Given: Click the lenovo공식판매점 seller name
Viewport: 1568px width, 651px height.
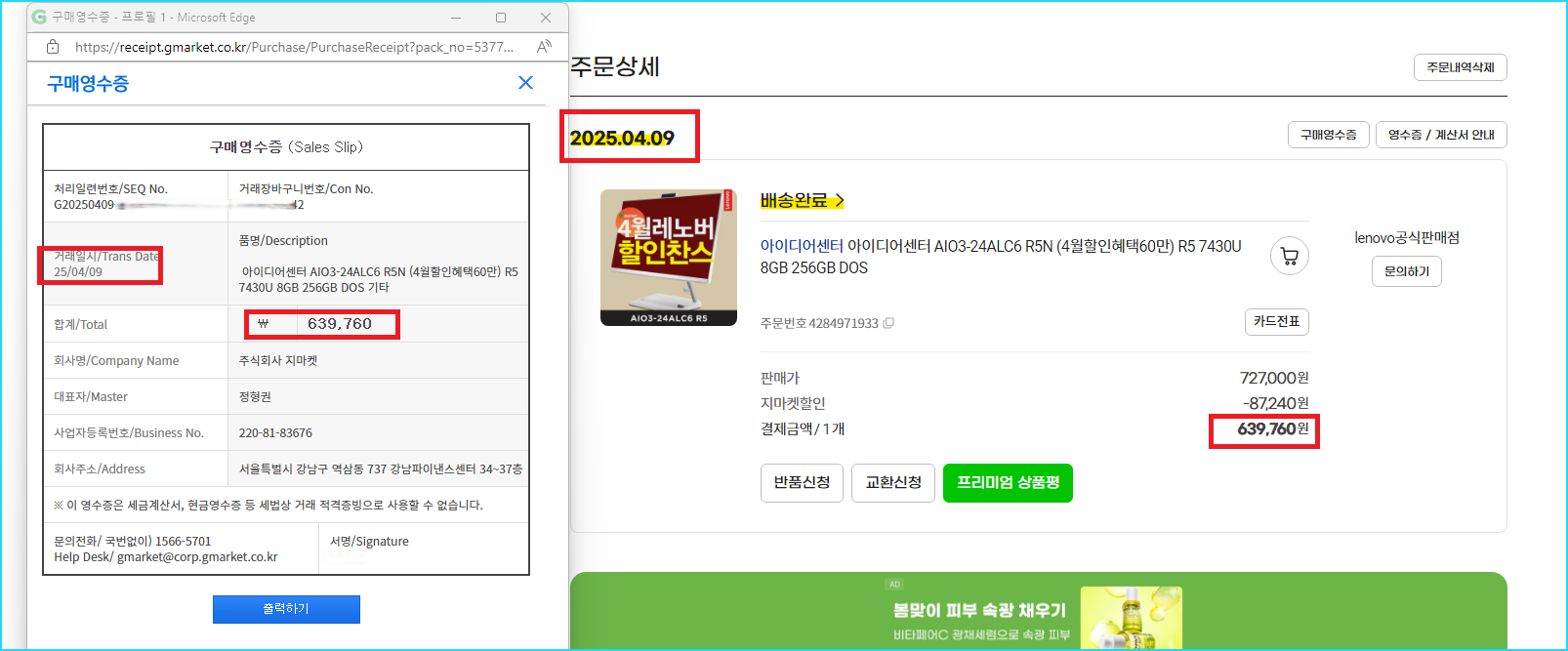Looking at the screenshot, I should pos(1407,237).
